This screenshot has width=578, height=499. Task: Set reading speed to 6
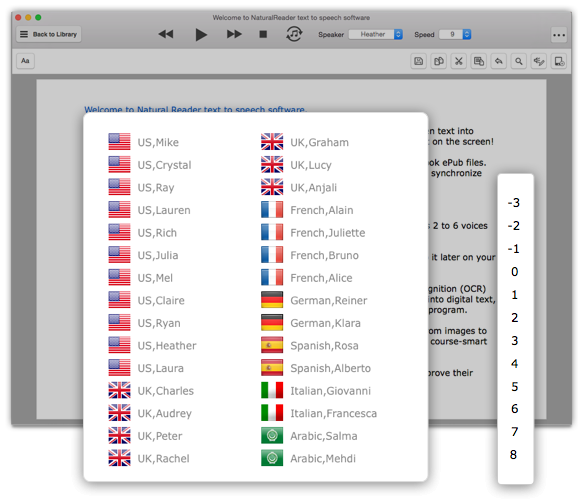click(x=515, y=409)
